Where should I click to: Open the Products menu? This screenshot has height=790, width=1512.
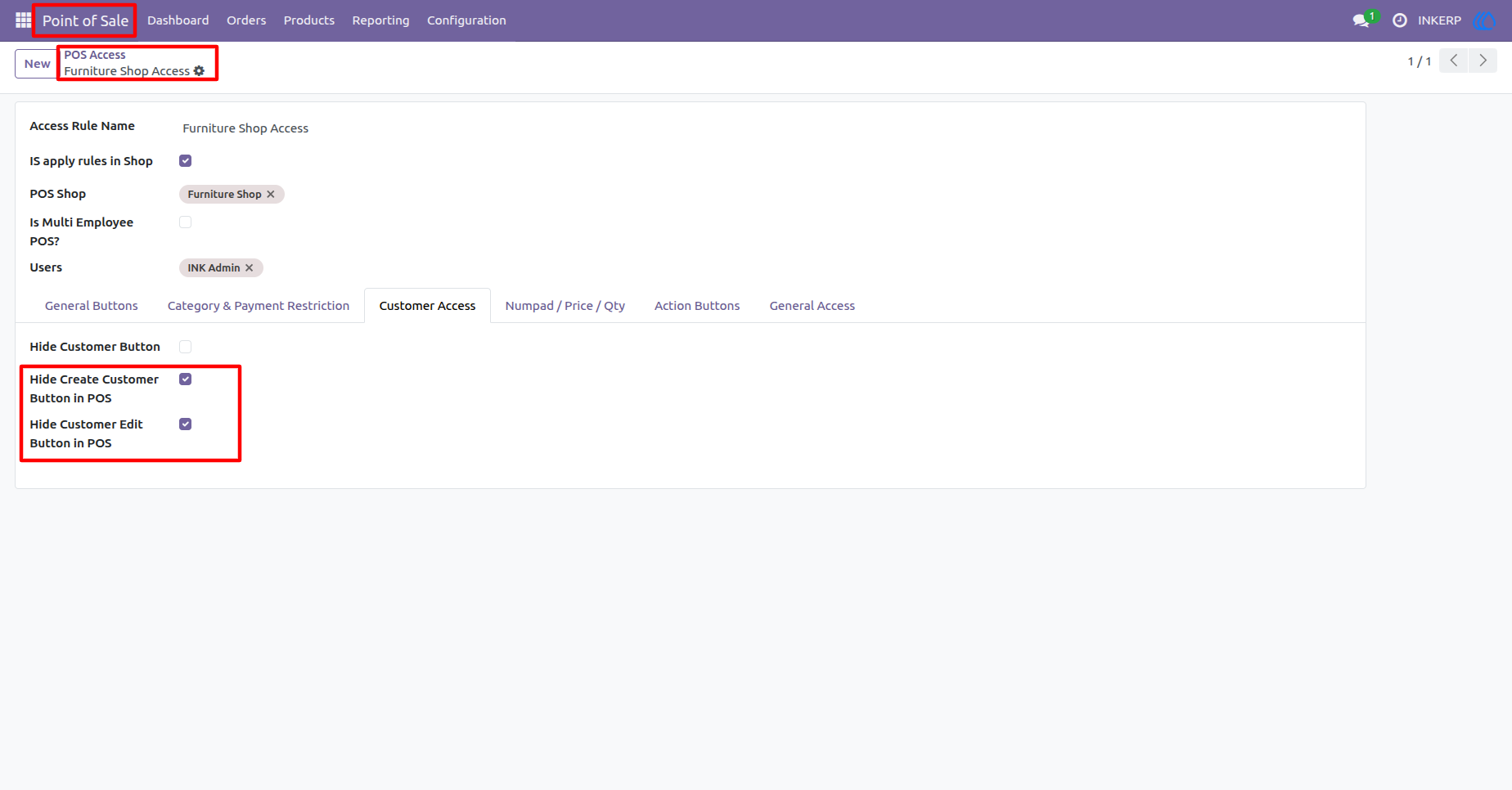tap(309, 20)
